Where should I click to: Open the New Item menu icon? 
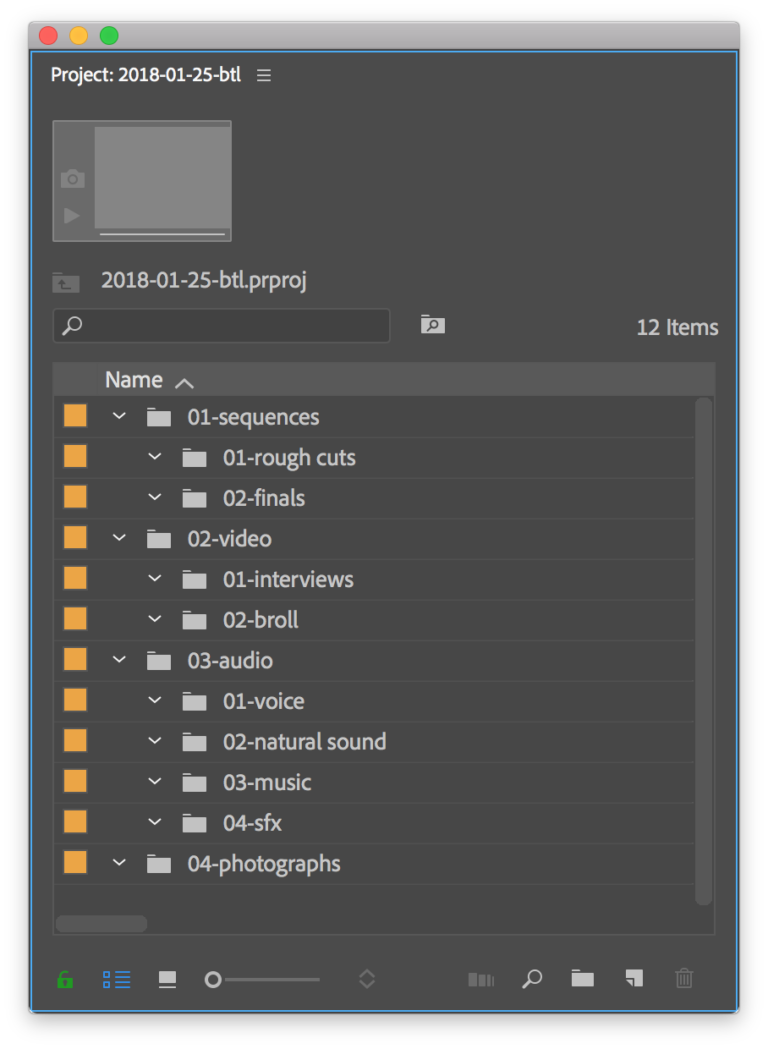633,979
